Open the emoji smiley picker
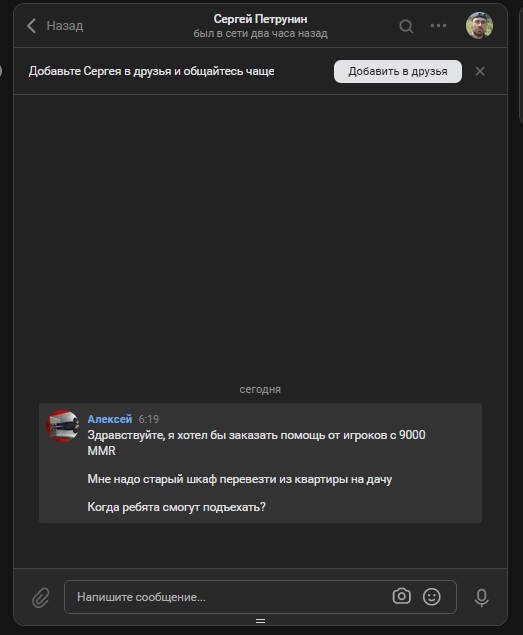The image size is (523, 635). click(x=432, y=597)
